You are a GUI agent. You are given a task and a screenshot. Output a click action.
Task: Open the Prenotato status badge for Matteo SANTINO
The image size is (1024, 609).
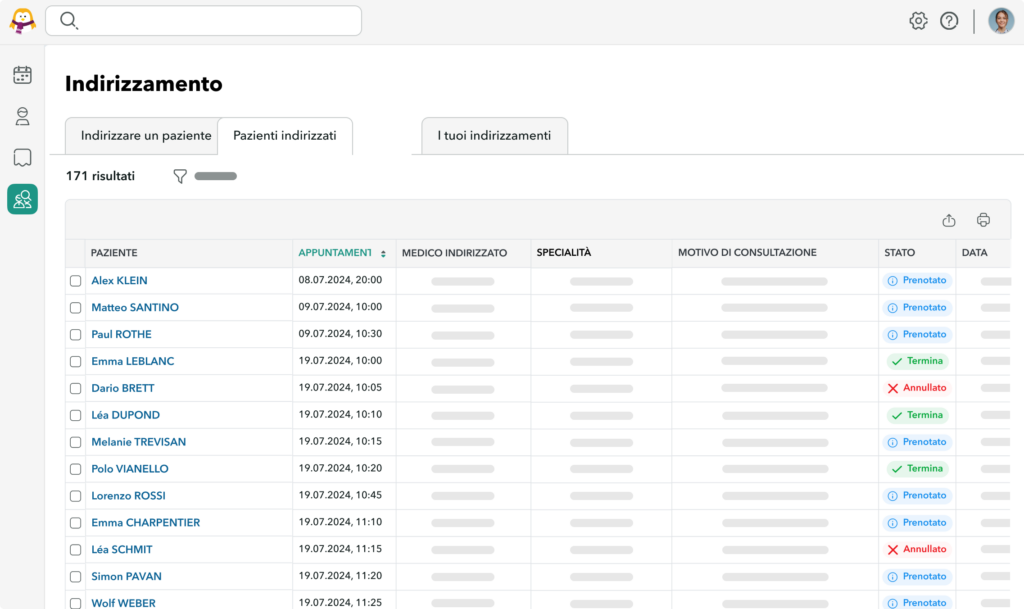click(x=917, y=307)
